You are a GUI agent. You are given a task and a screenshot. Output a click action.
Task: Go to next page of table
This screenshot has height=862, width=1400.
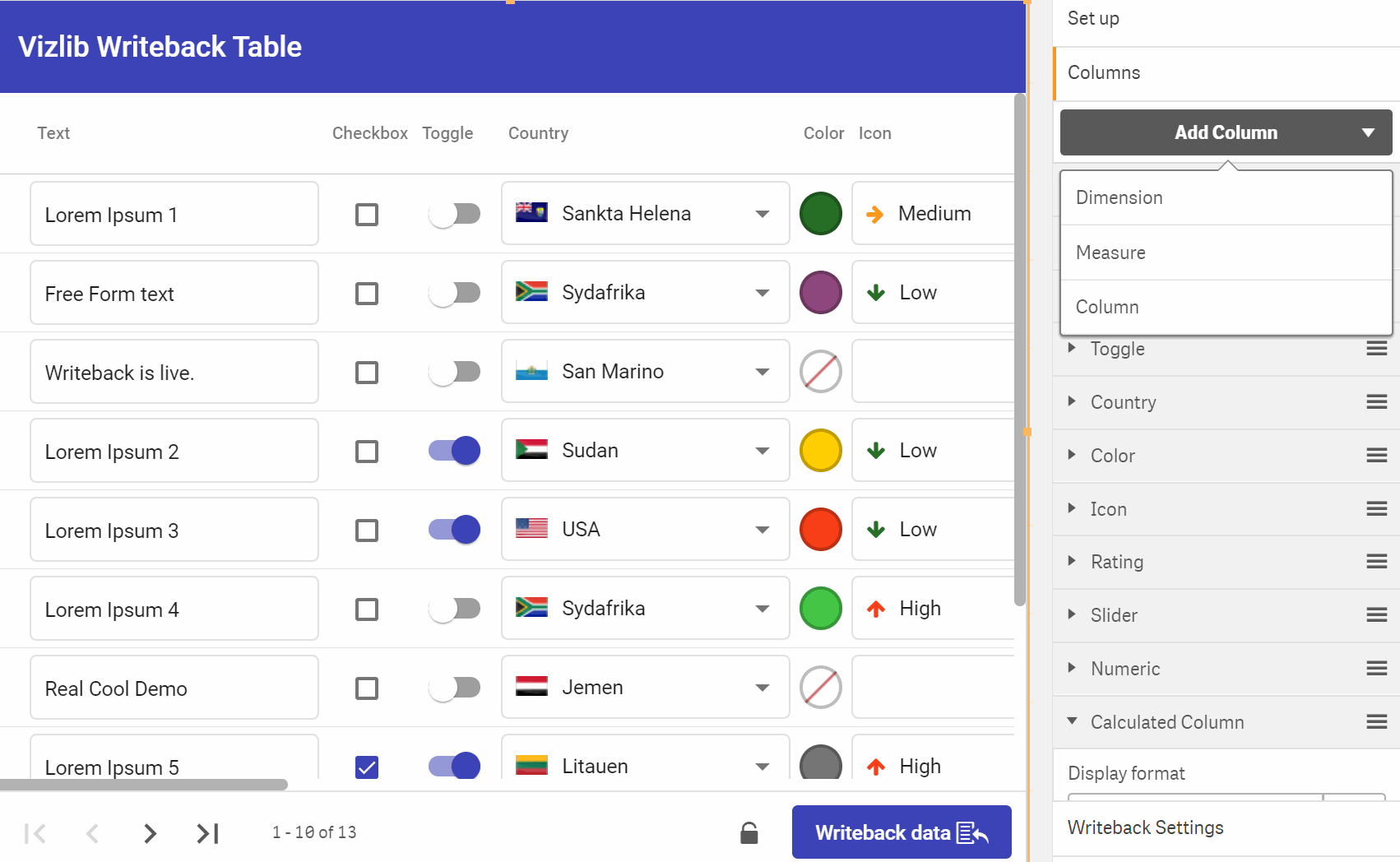pyautogui.click(x=150, y=833)
